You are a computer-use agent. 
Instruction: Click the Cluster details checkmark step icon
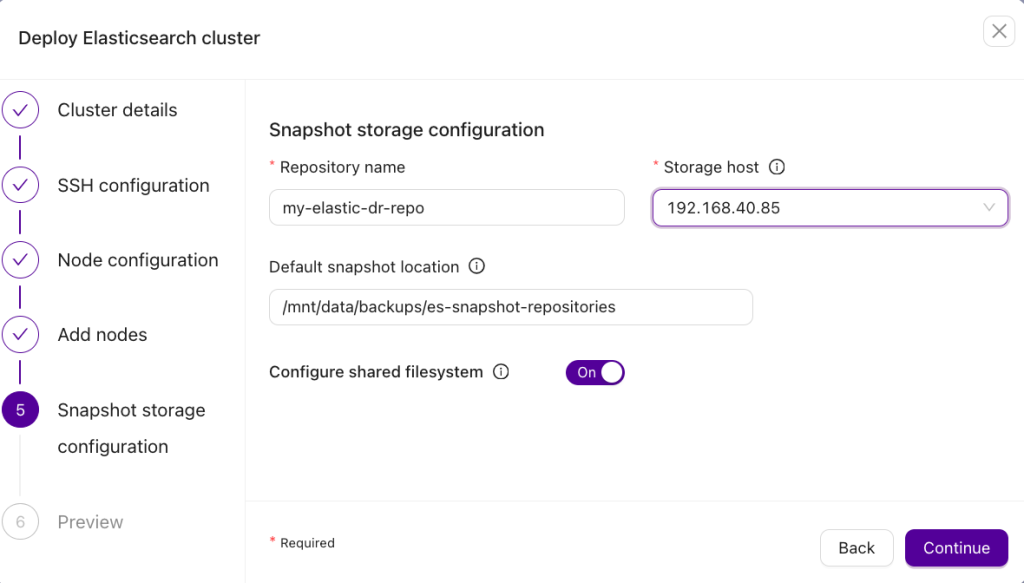pos(20,110)
